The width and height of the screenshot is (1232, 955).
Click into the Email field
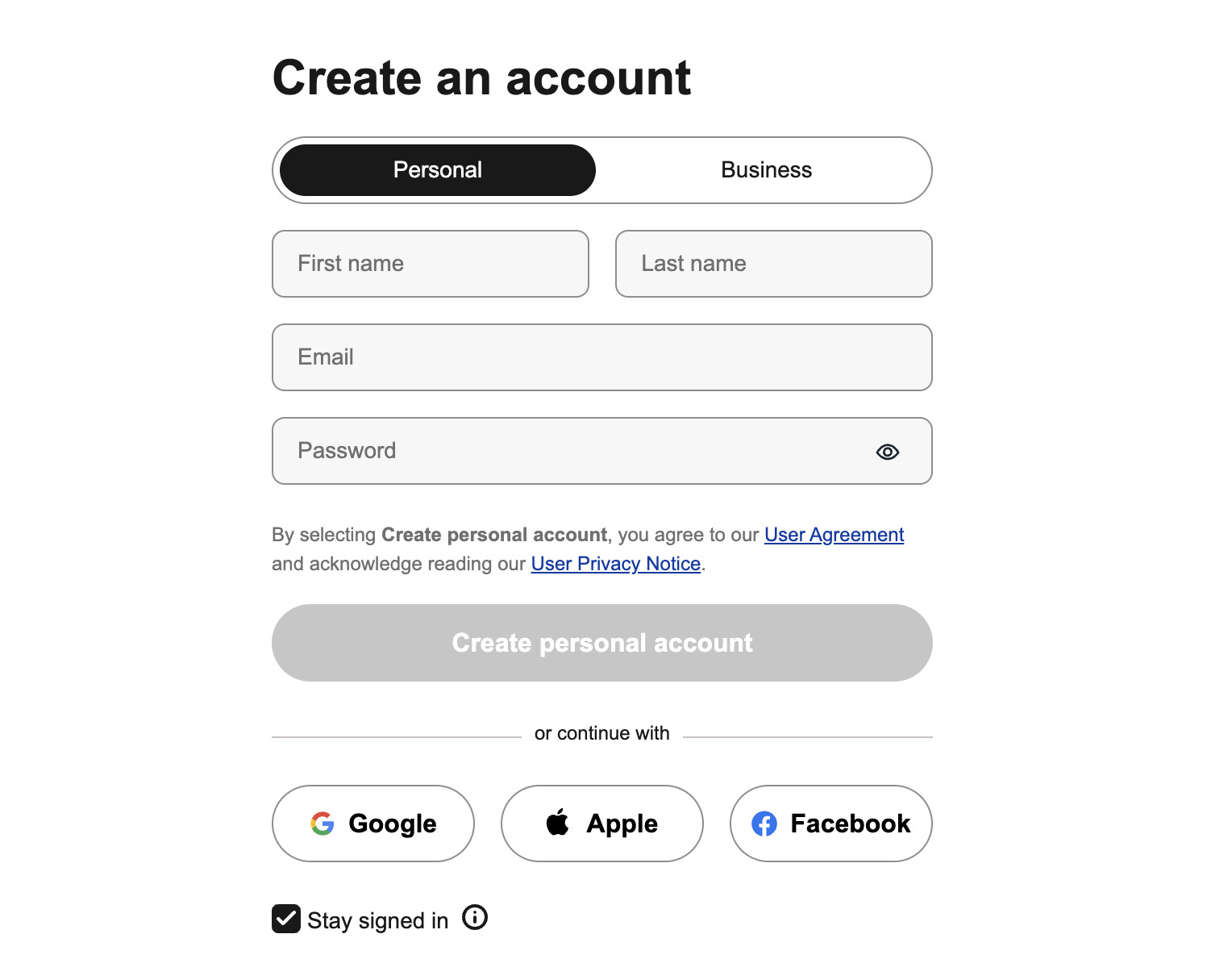pos(601,357)
